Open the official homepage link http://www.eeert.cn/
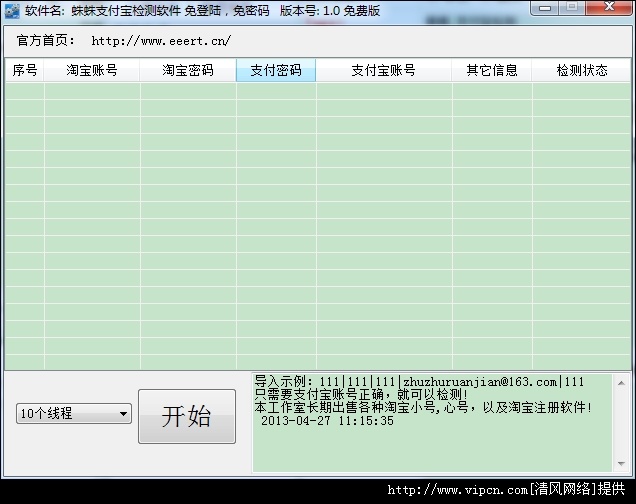 (161, 41)
